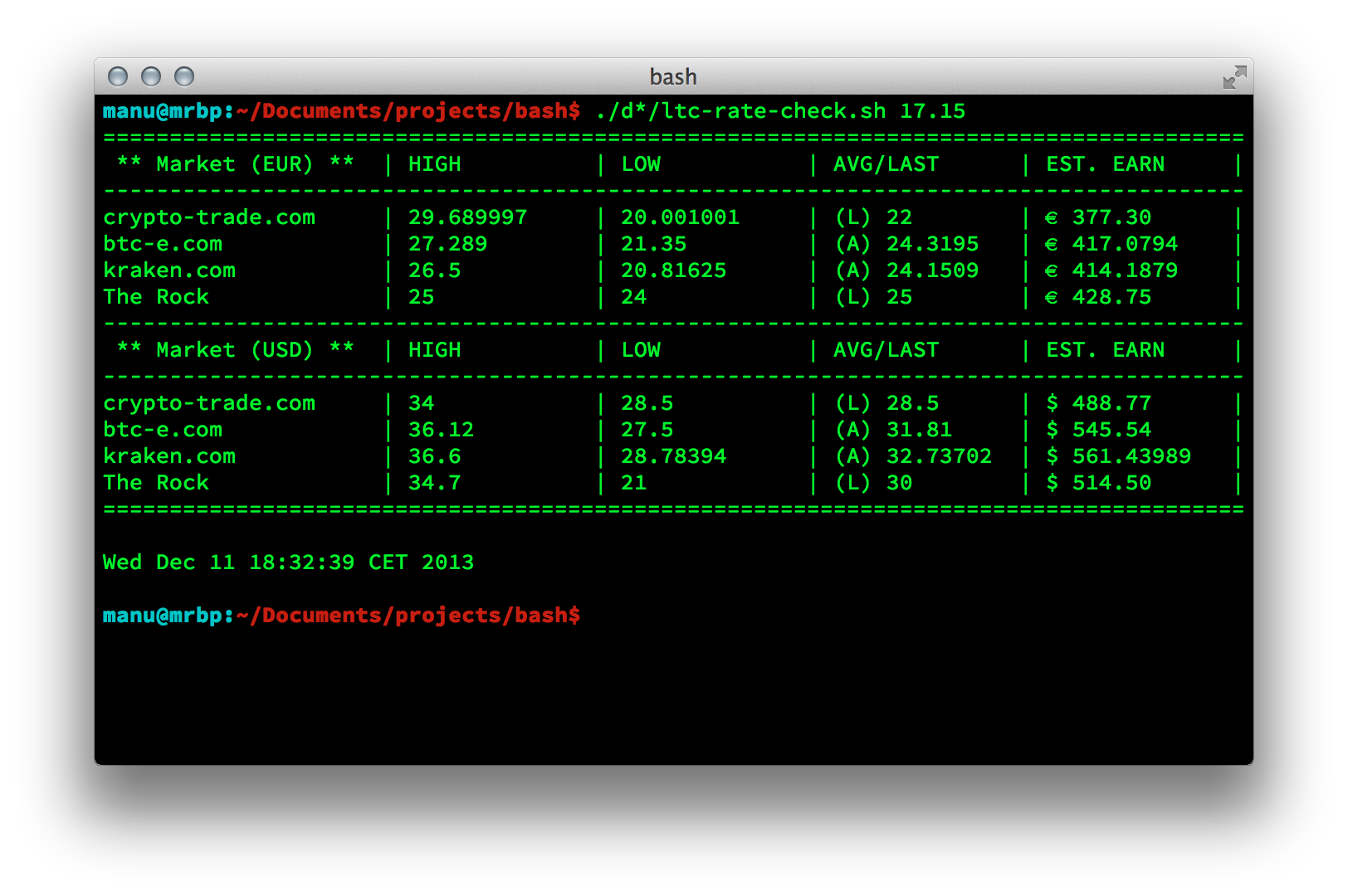Click the zoom window button
The height and width of the screenshot is (896, 1348).
184,77
